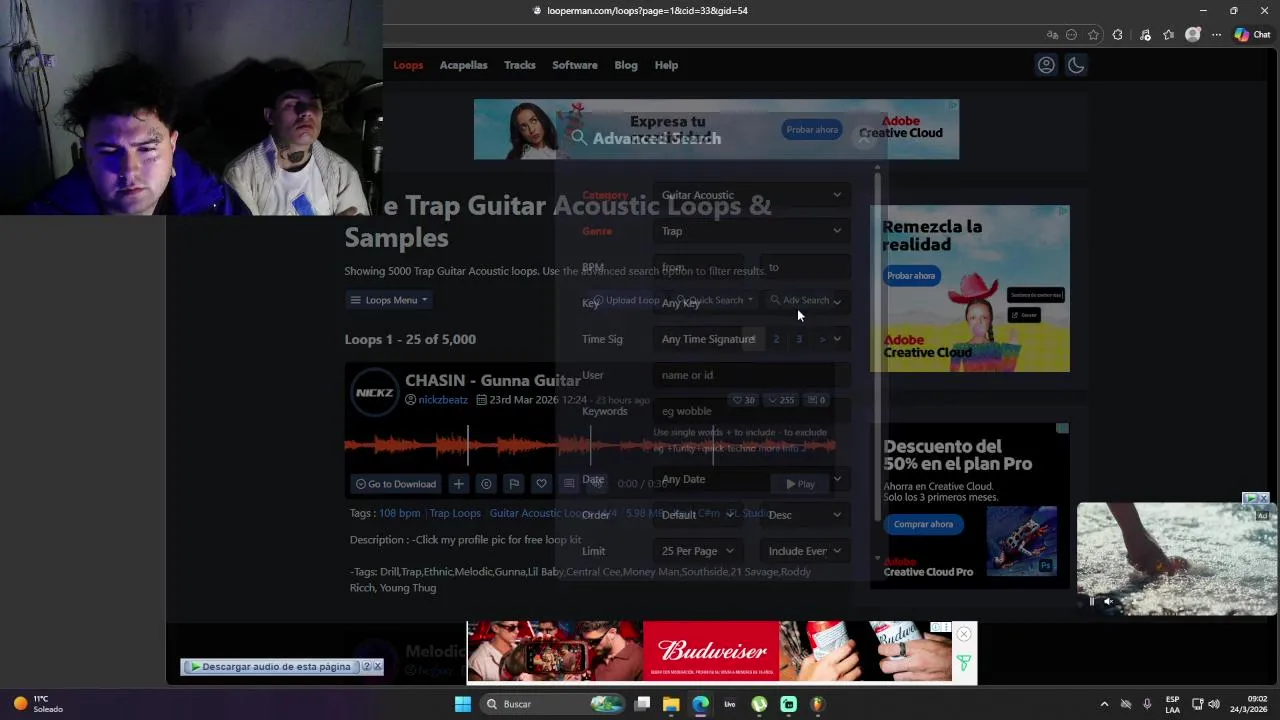The image size is (1280, 720).
Task: Open the CHASIN - Gunna Guitar title
Action: [x=493, y=380]
